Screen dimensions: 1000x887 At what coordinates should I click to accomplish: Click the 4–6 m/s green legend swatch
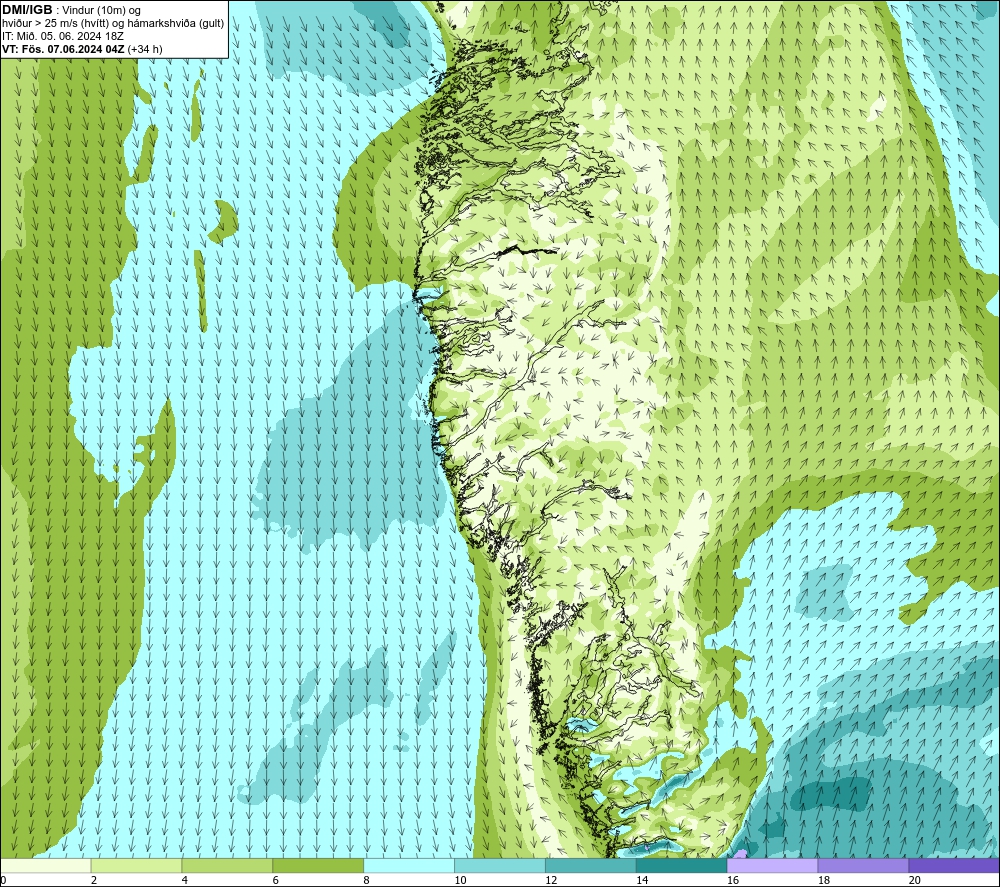click(227, 865)
